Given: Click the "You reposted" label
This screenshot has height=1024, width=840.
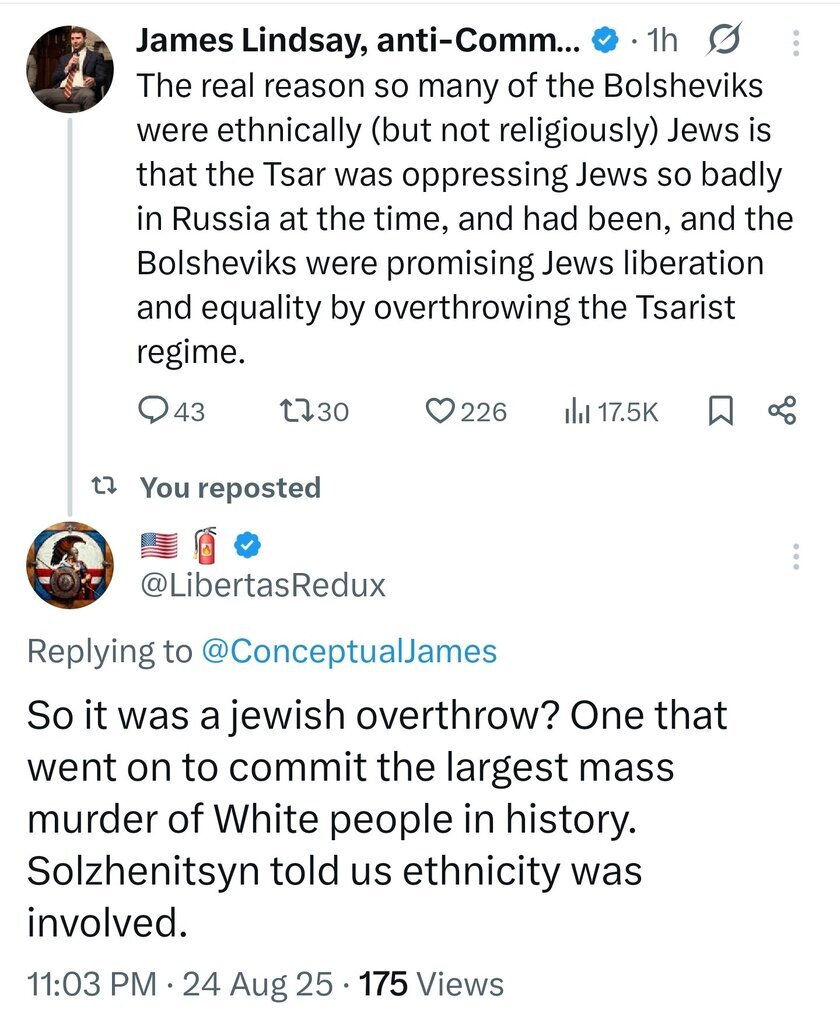Looking at the screenshot, I should click(x=230, y=487).
